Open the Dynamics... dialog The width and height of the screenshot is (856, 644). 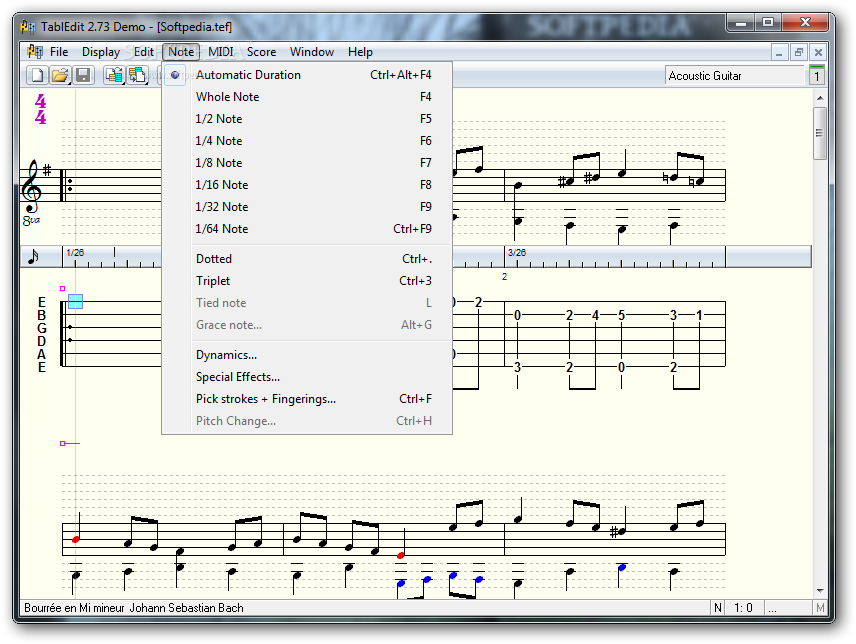click(x=307, y=355)
